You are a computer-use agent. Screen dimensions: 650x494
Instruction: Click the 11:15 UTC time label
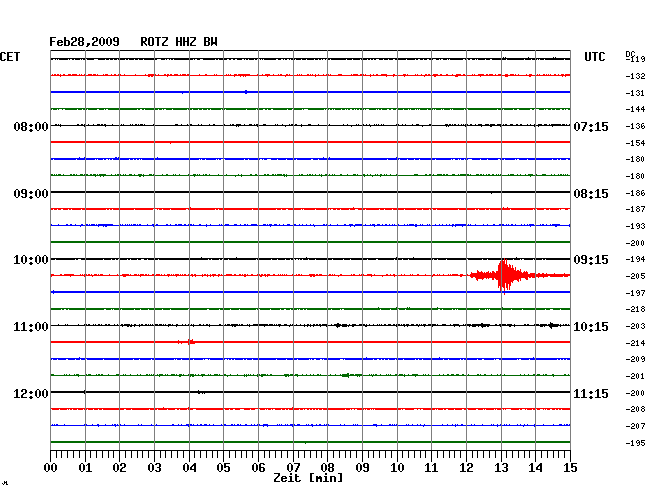click(591, 393)
